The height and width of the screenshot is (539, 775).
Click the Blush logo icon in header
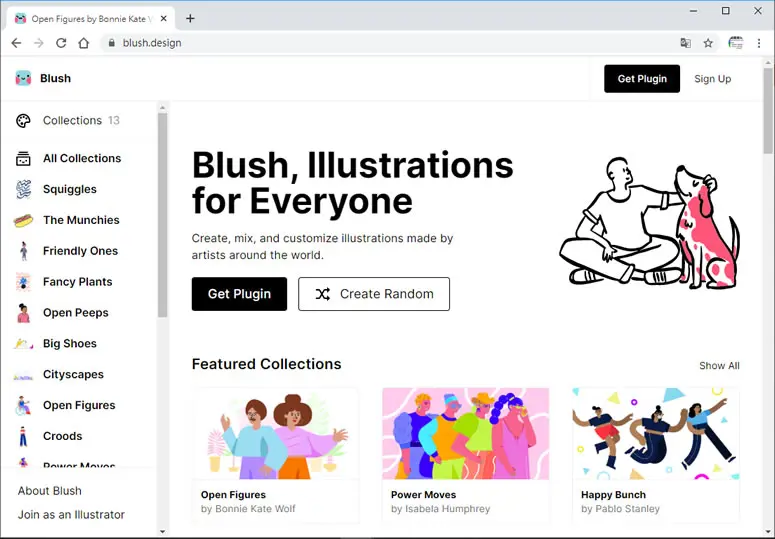23,78
